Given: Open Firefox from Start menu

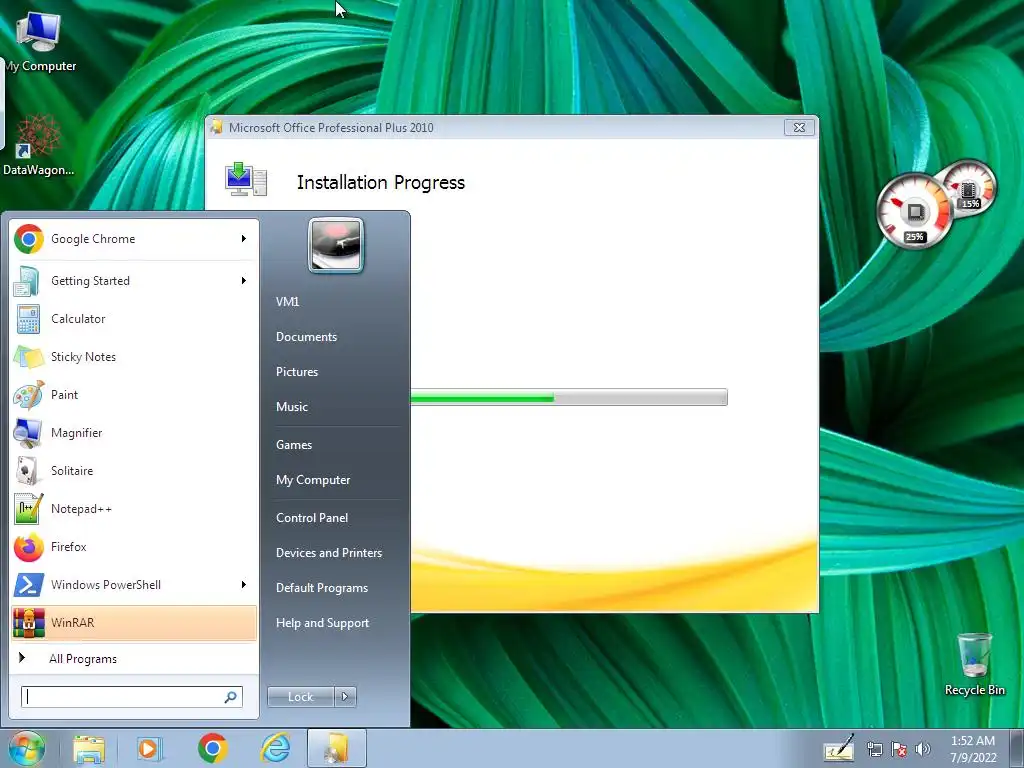Looking at the screenshot, I should coord(134,547).
